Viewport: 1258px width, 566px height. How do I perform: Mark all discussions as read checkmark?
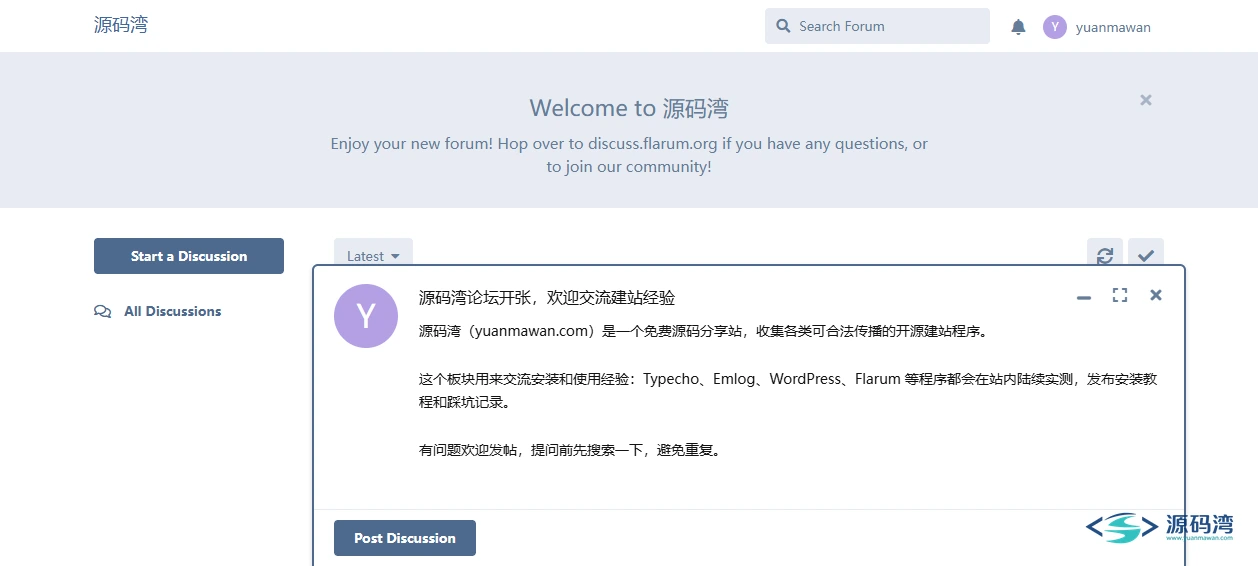pyautogui.click(x=1146, y=256)
